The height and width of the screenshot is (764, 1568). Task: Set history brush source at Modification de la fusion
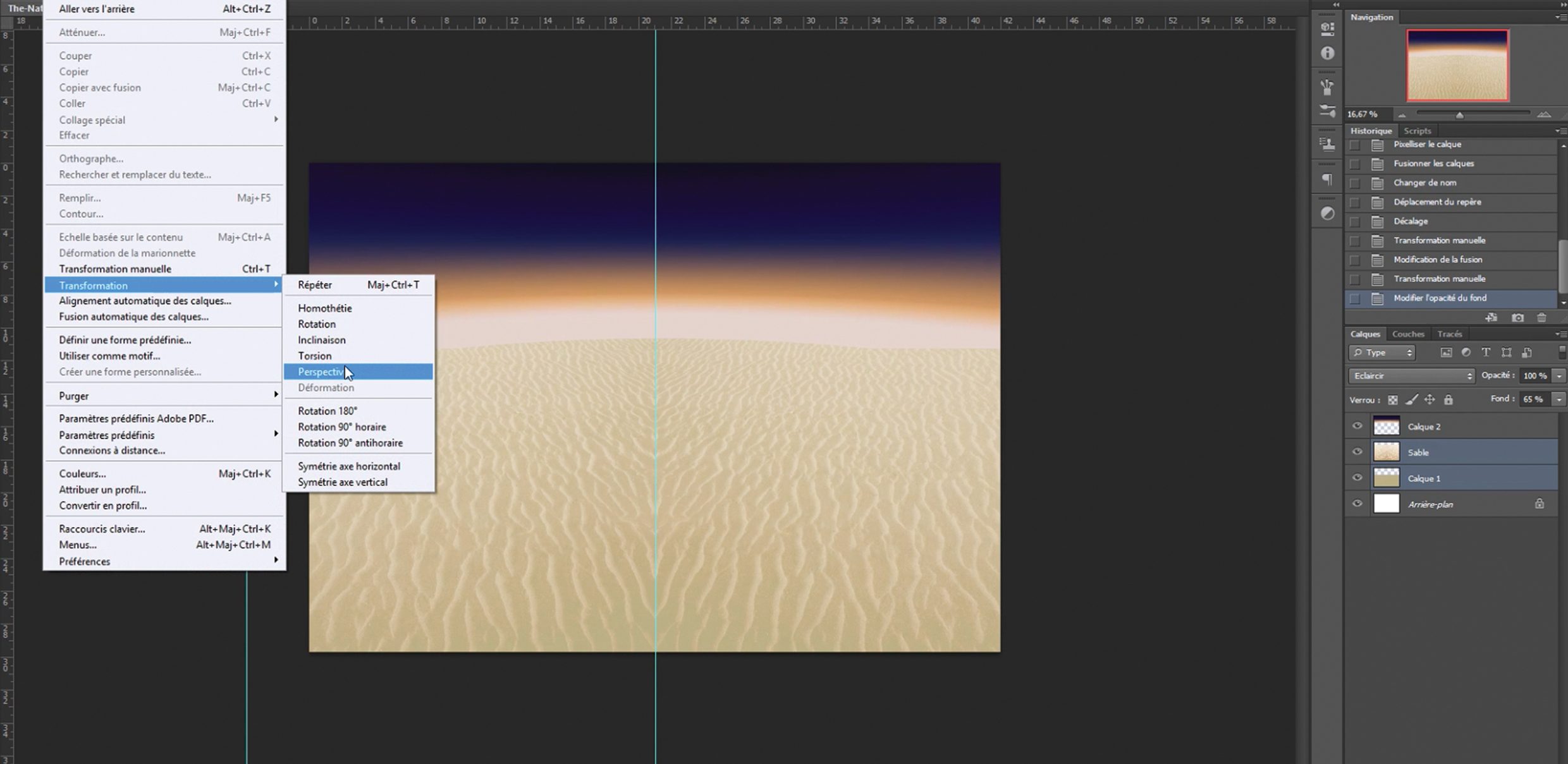point(1354,260)
